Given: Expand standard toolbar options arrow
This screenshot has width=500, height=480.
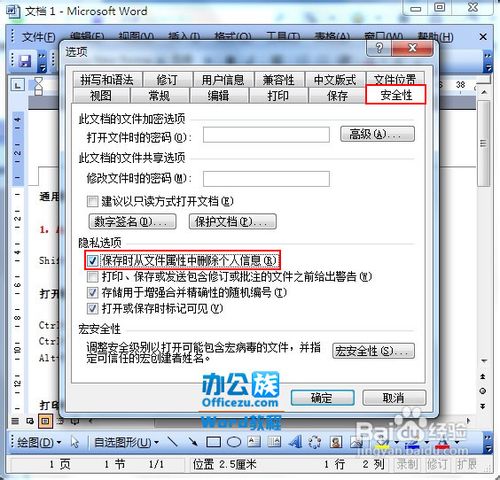Looking at the screenshot, I should click(x=42, y=62).
